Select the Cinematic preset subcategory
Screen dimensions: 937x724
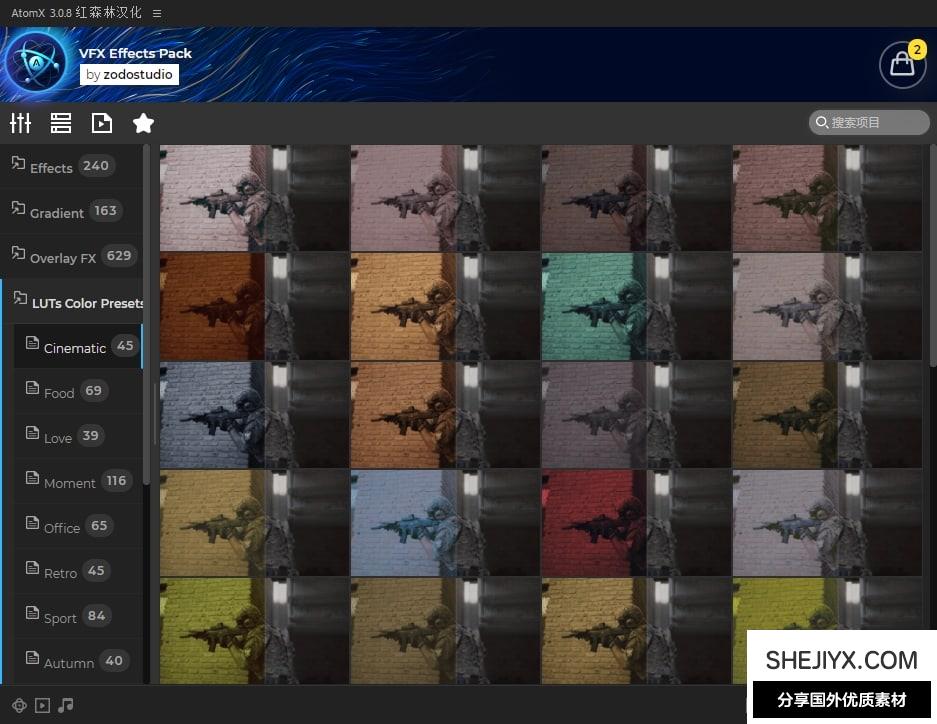tap(75, 347)
